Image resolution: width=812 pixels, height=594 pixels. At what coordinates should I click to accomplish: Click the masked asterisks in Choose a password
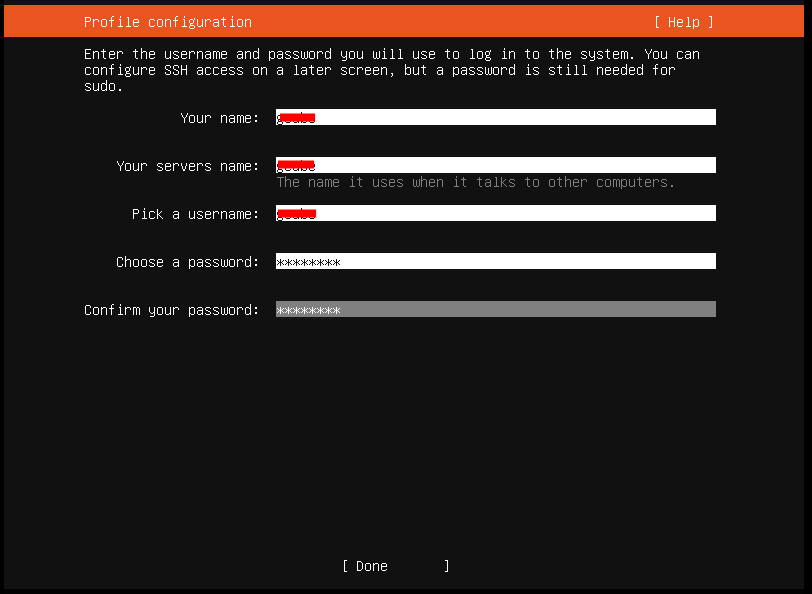pos(308,262)
